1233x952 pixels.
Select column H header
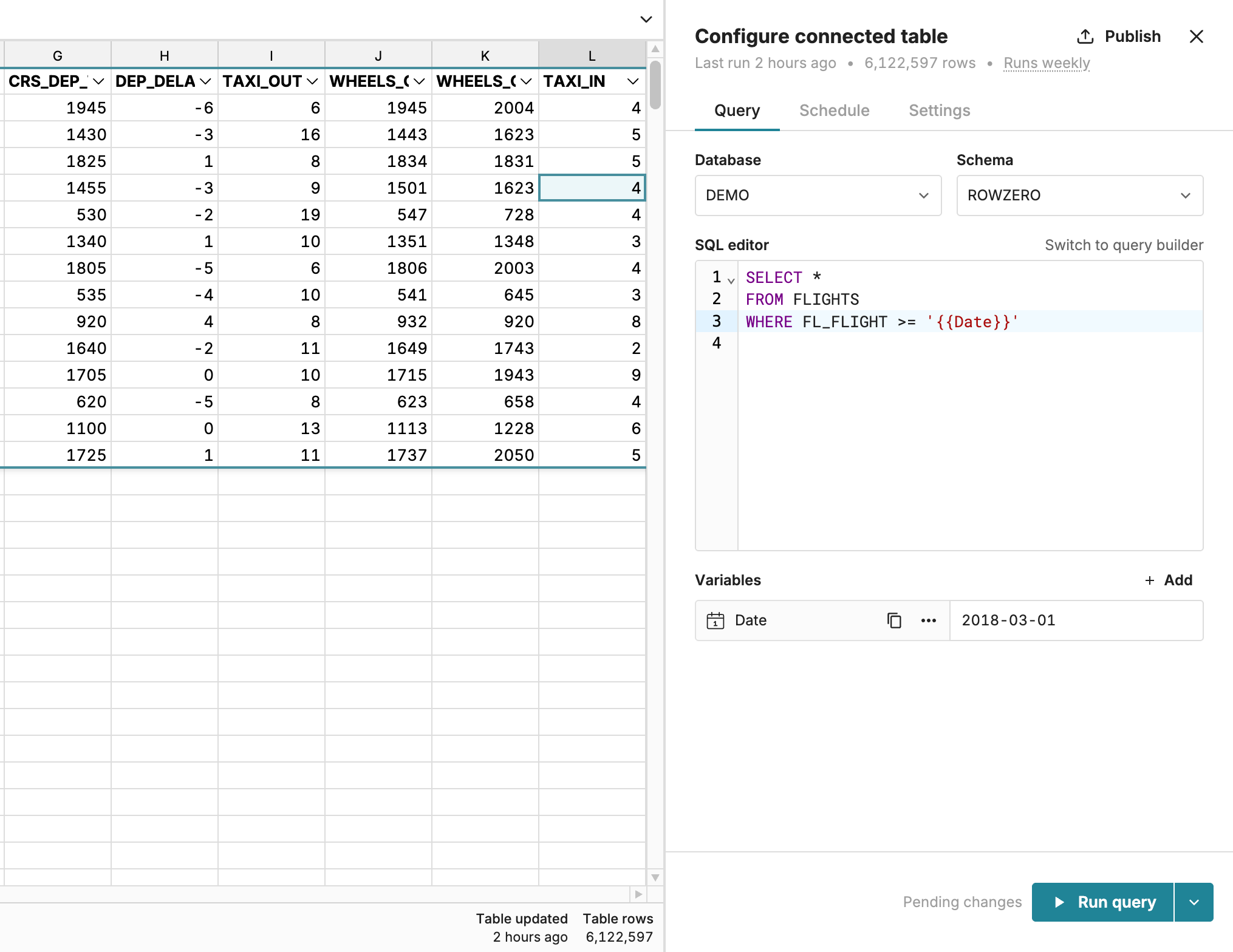pos(165,55)
